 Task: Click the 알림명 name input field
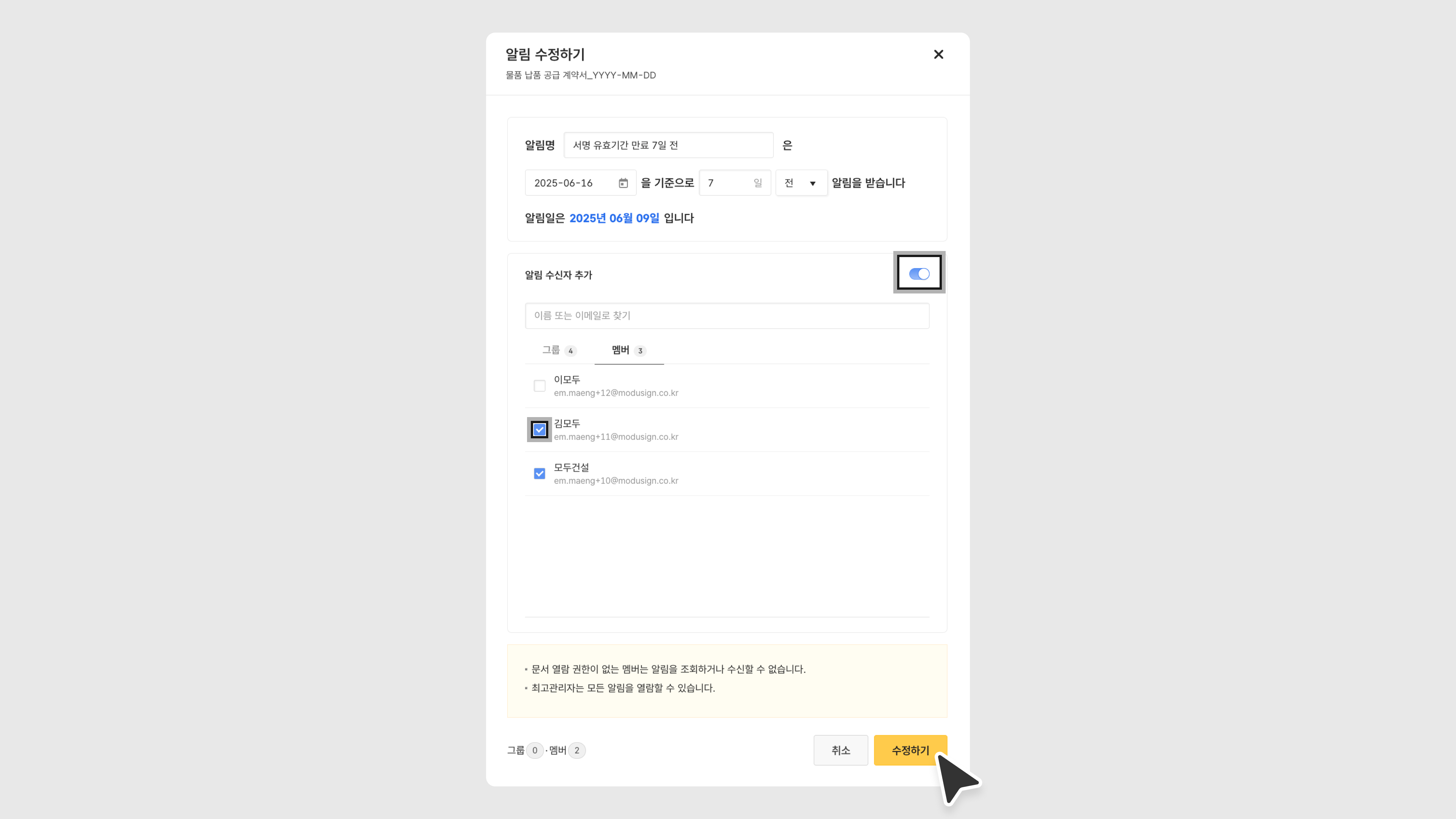(668, 145)
